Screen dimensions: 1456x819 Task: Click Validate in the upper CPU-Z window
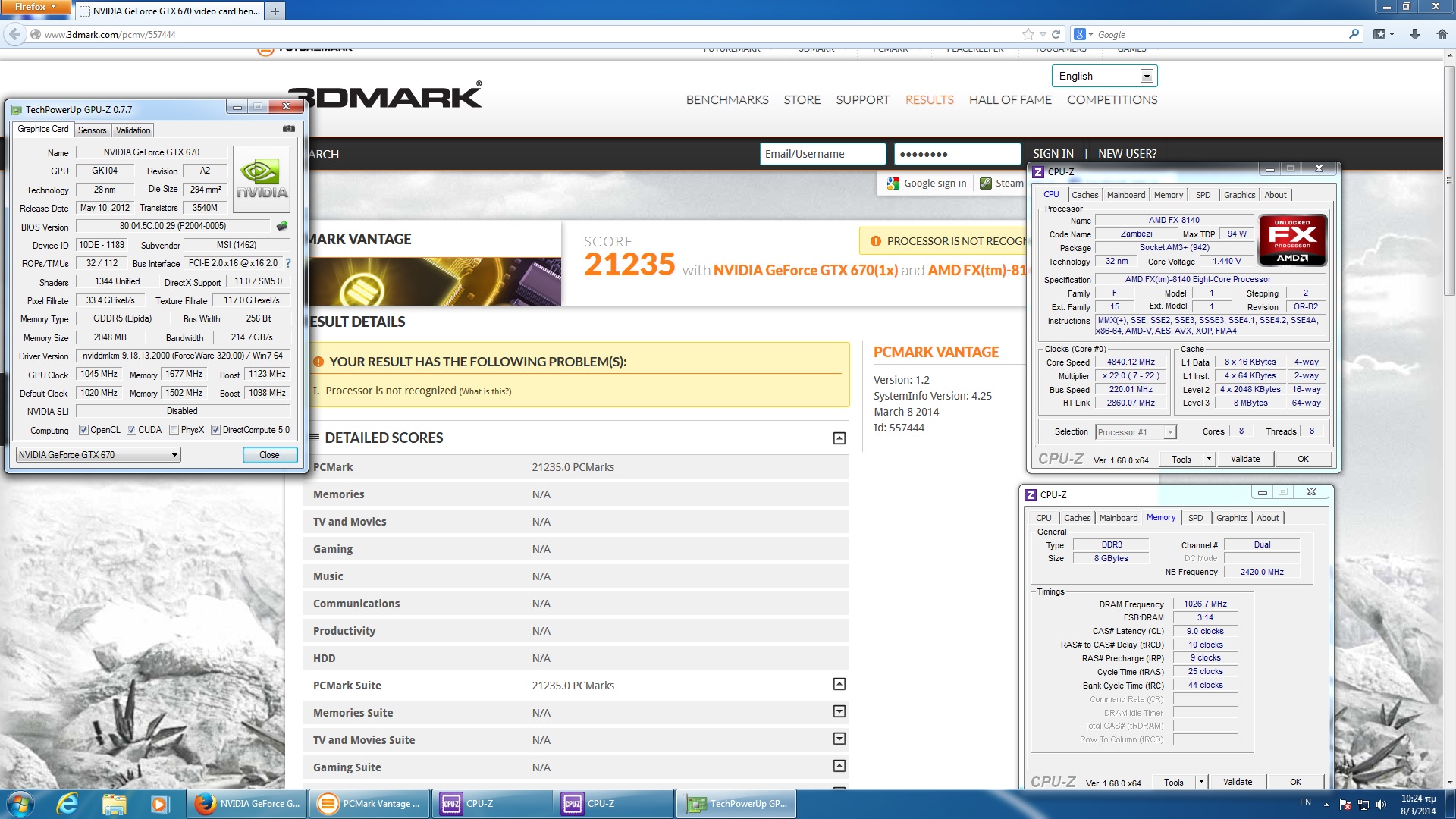(x=1245, y=459)
